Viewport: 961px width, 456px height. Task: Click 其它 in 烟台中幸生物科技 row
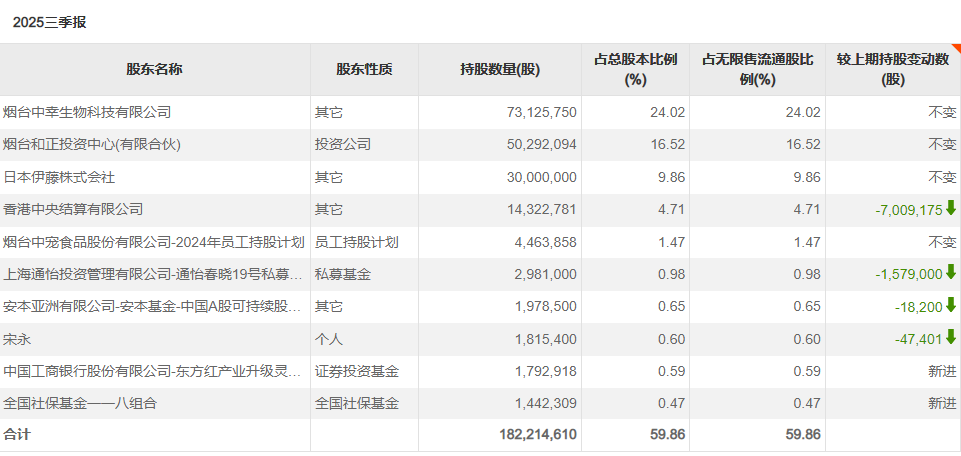[x=329, y=112]
